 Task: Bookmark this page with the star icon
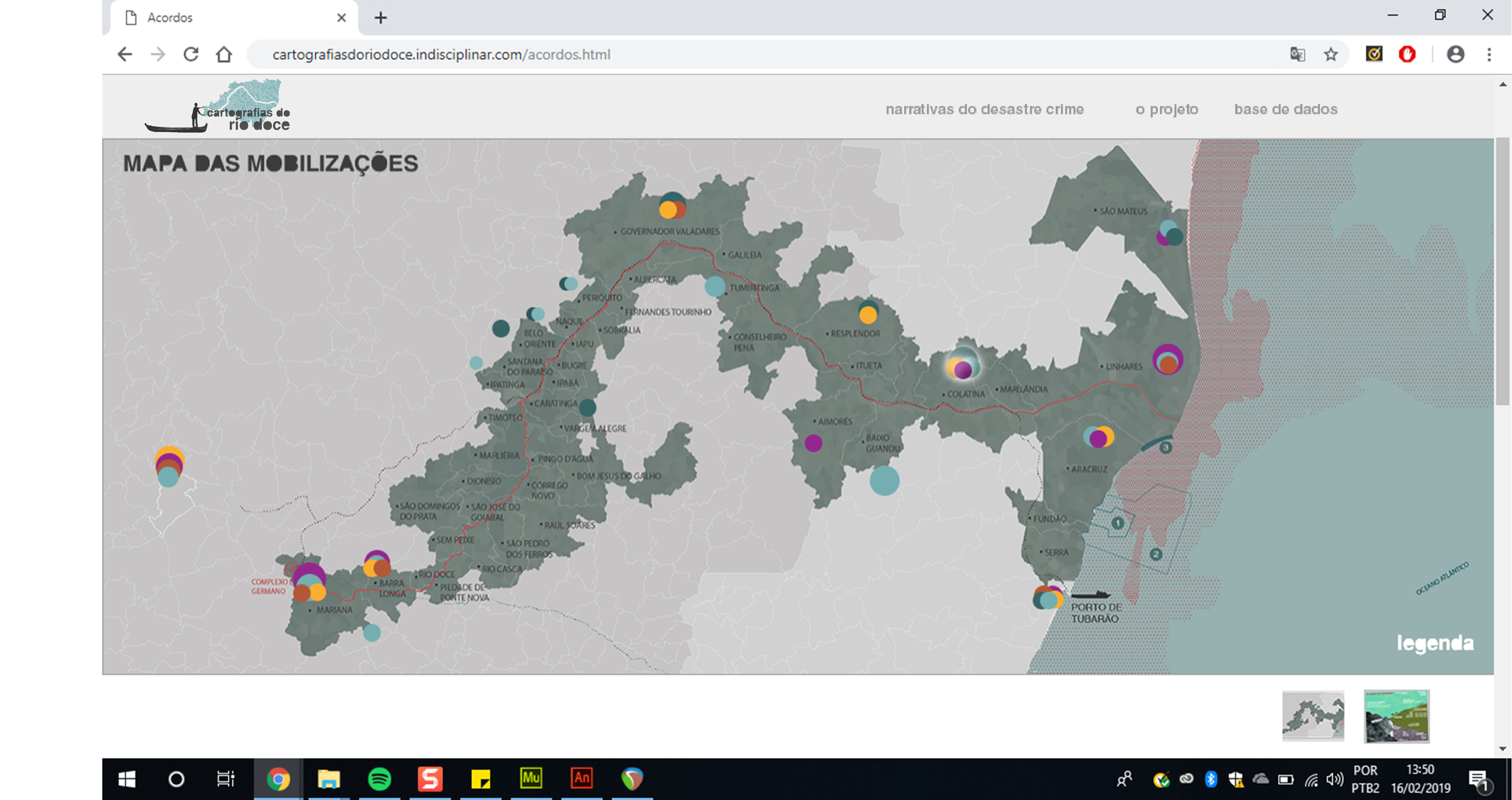pyautogui.click(x=1331, y=54)
